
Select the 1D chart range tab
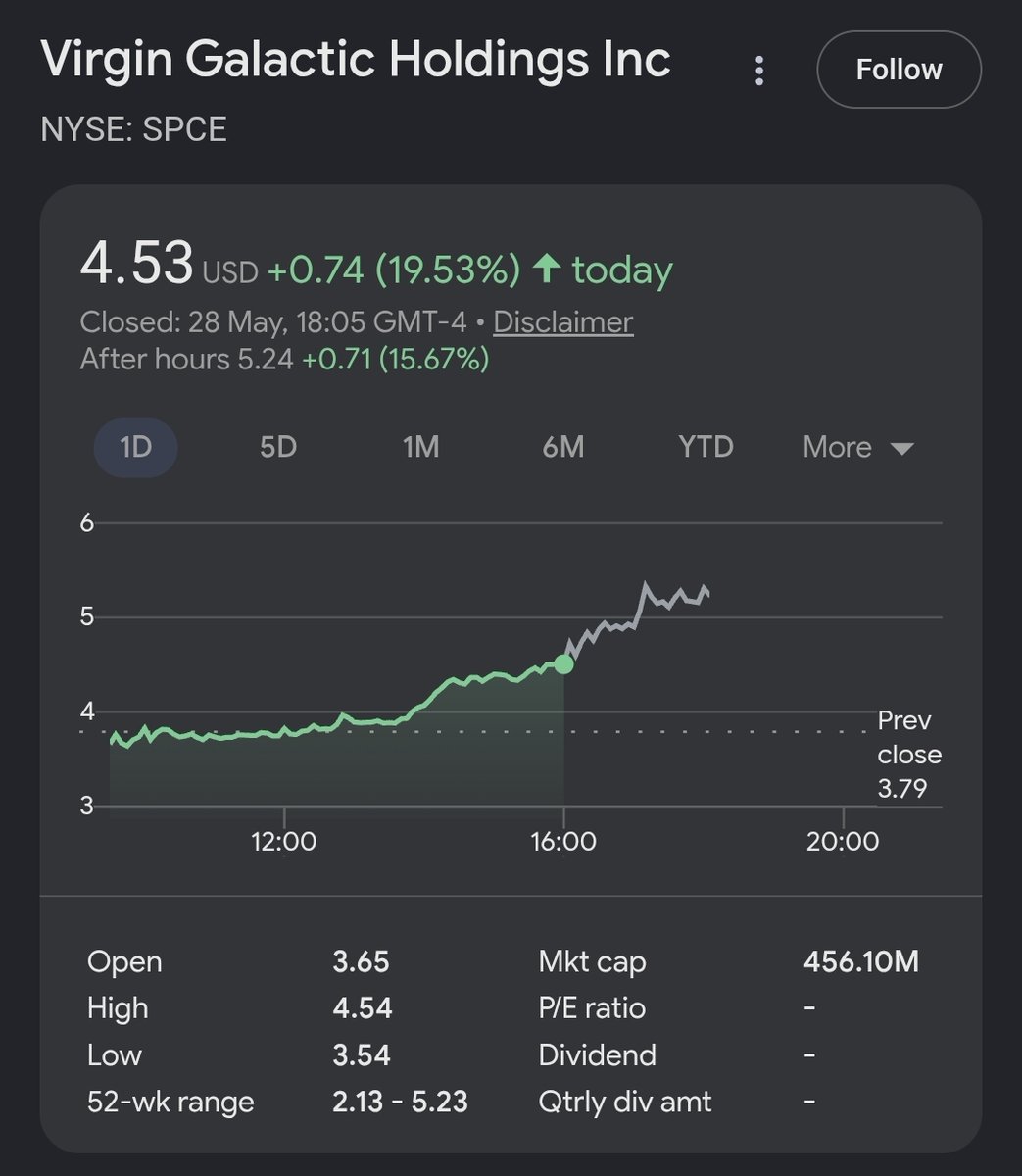click(136, 447)
